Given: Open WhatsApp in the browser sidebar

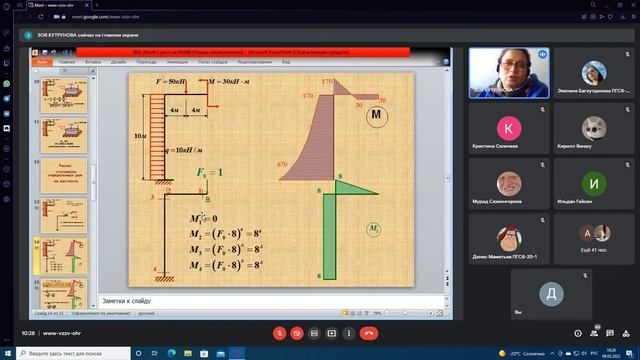Looking at the screenshot, I should click(7, 84).
